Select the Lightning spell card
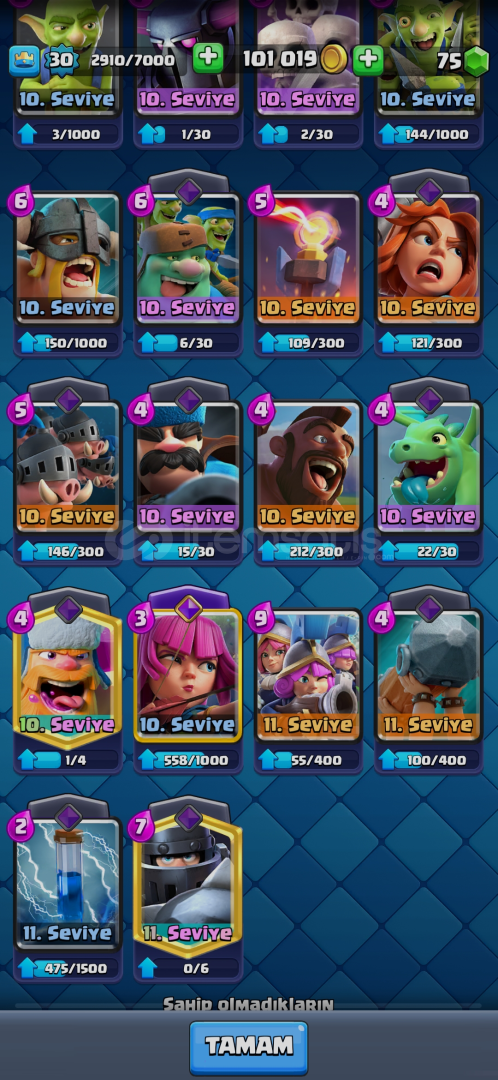 tap(68, 884)
